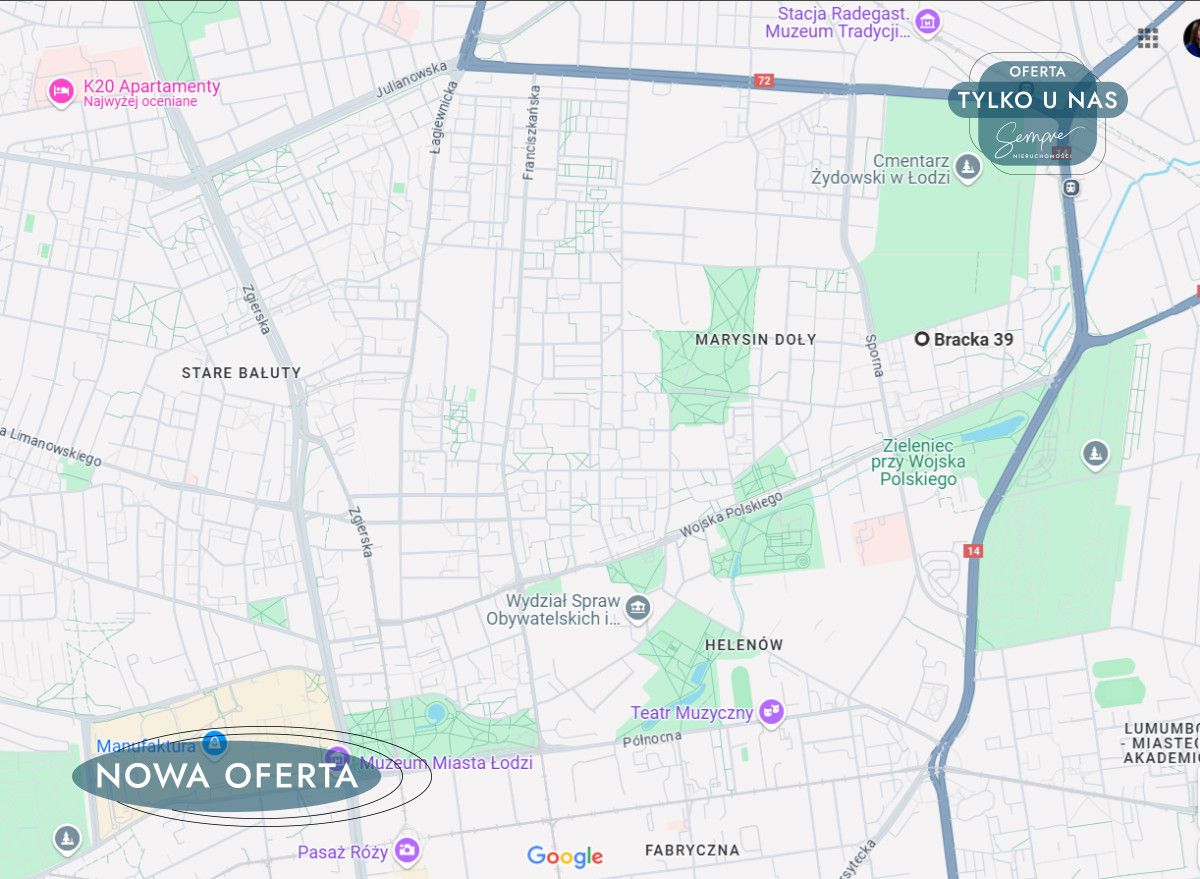Click the Manufaktura shopping mall icon
The image size is (1200, 879).
pyautogui.click(x=213, y=744)
